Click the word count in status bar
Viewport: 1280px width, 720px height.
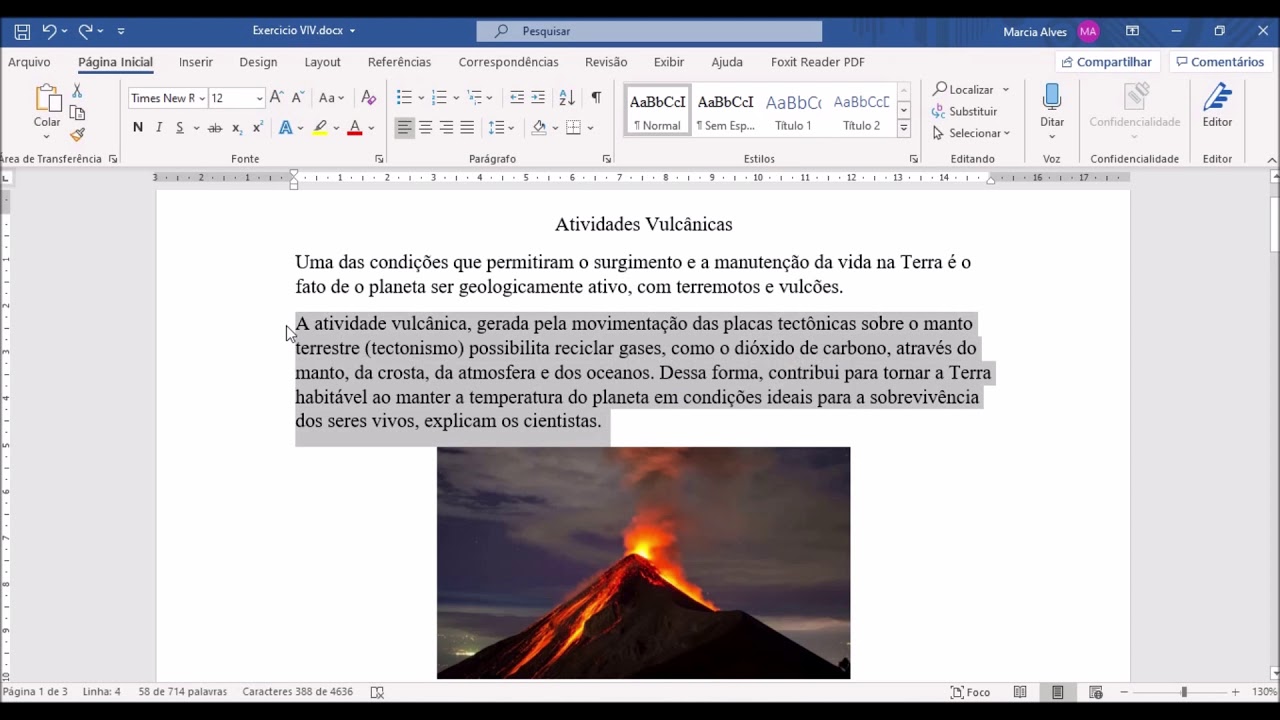182,692
